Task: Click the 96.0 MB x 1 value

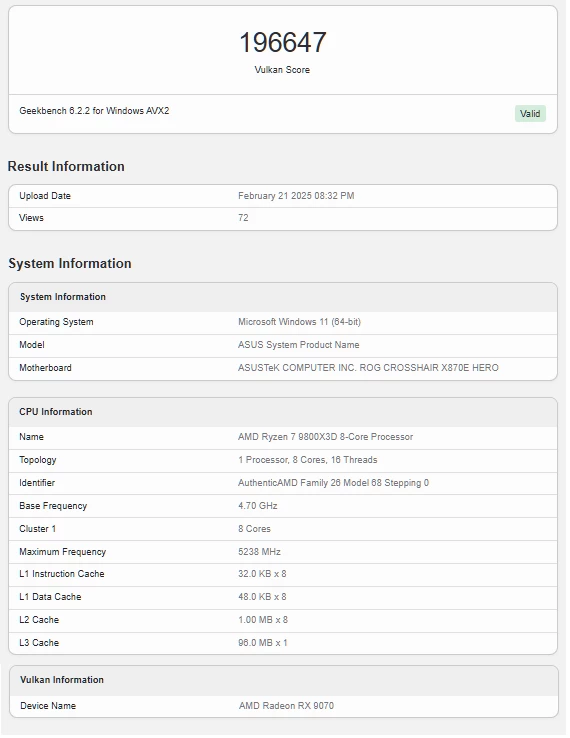Action: (263, 643)
